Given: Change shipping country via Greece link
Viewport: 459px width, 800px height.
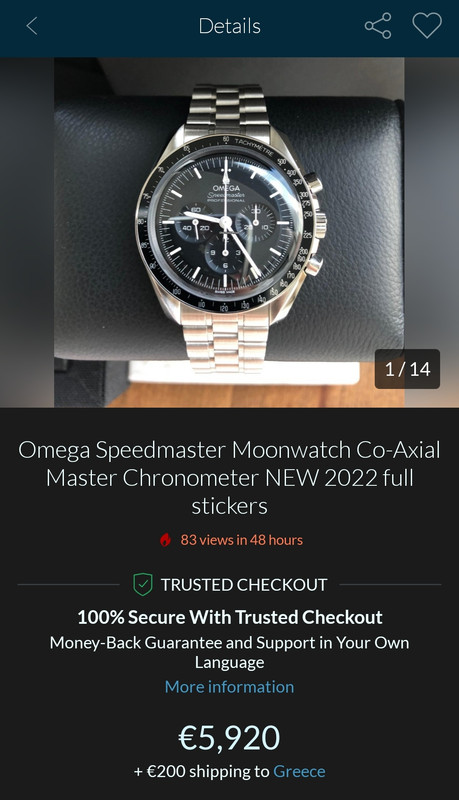Looking at the screenshot, I should point(299,771).
